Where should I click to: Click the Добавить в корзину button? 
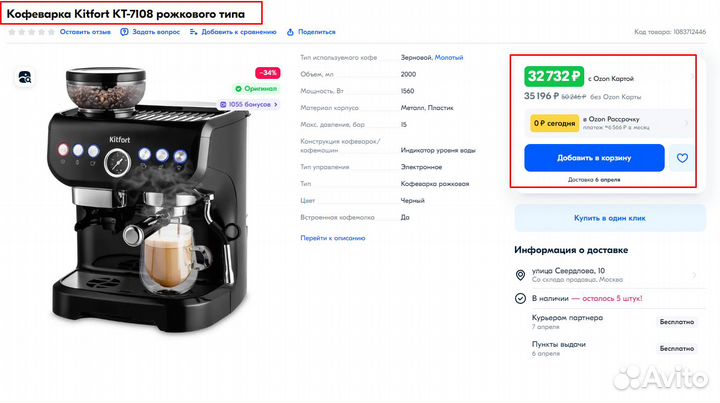(x=594, y=158)
